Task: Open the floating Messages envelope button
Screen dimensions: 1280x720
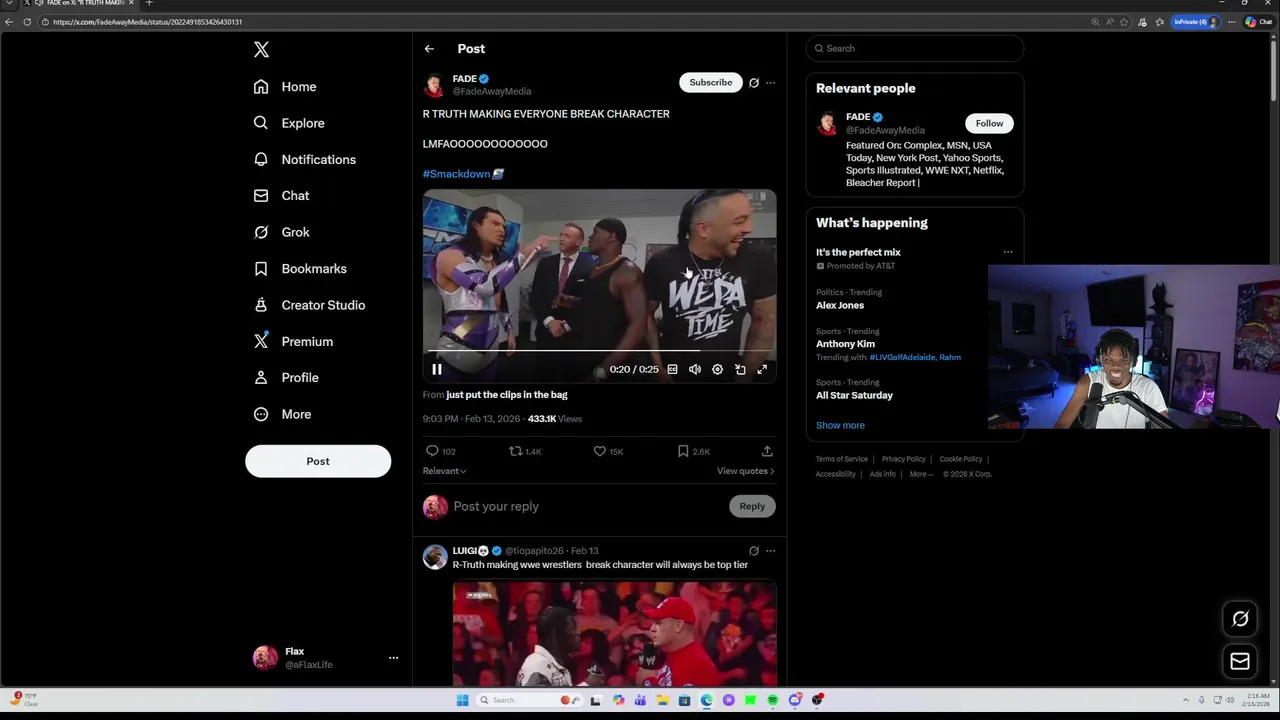Action: [1240, 661]
